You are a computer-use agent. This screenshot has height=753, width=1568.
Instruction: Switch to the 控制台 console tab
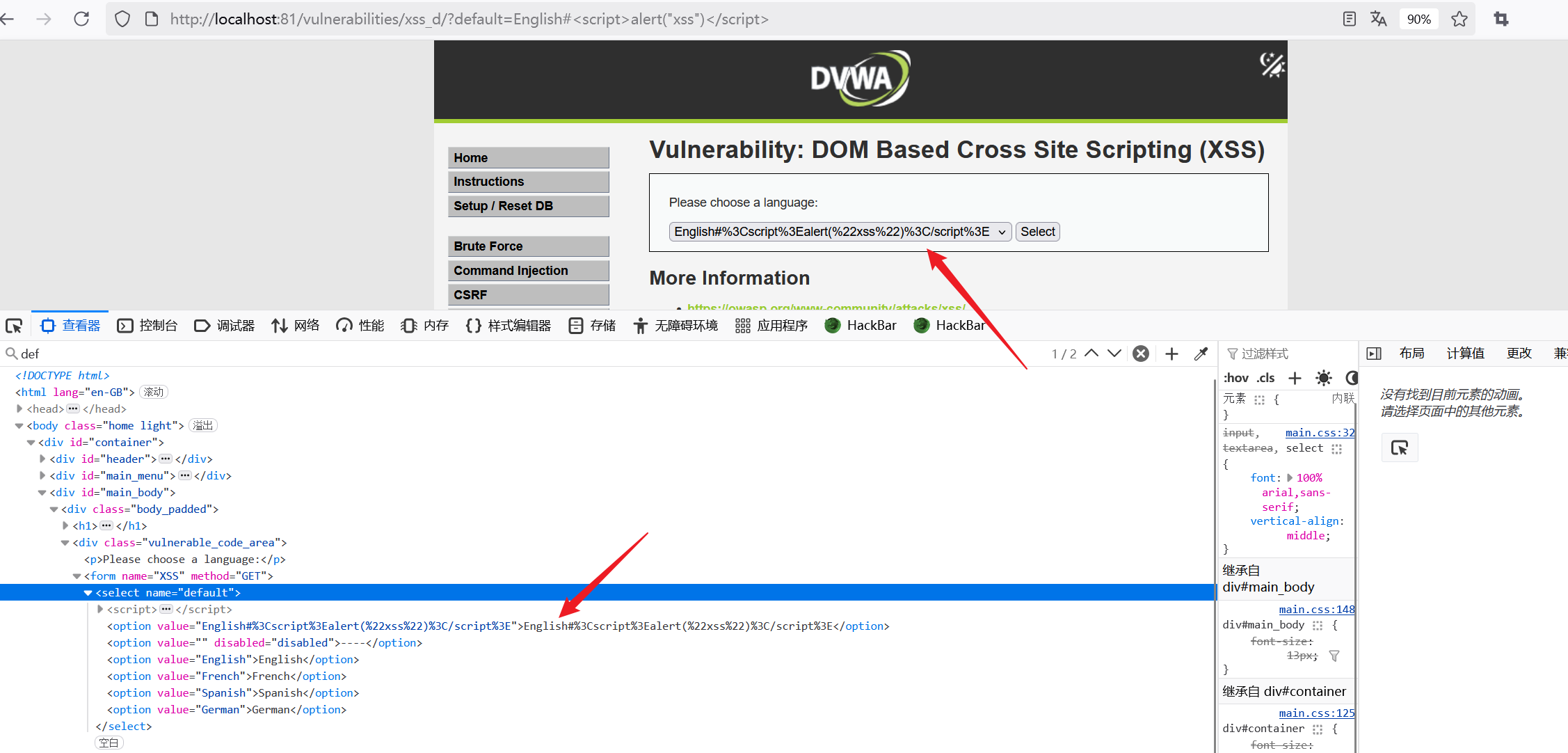coord(147,326)
